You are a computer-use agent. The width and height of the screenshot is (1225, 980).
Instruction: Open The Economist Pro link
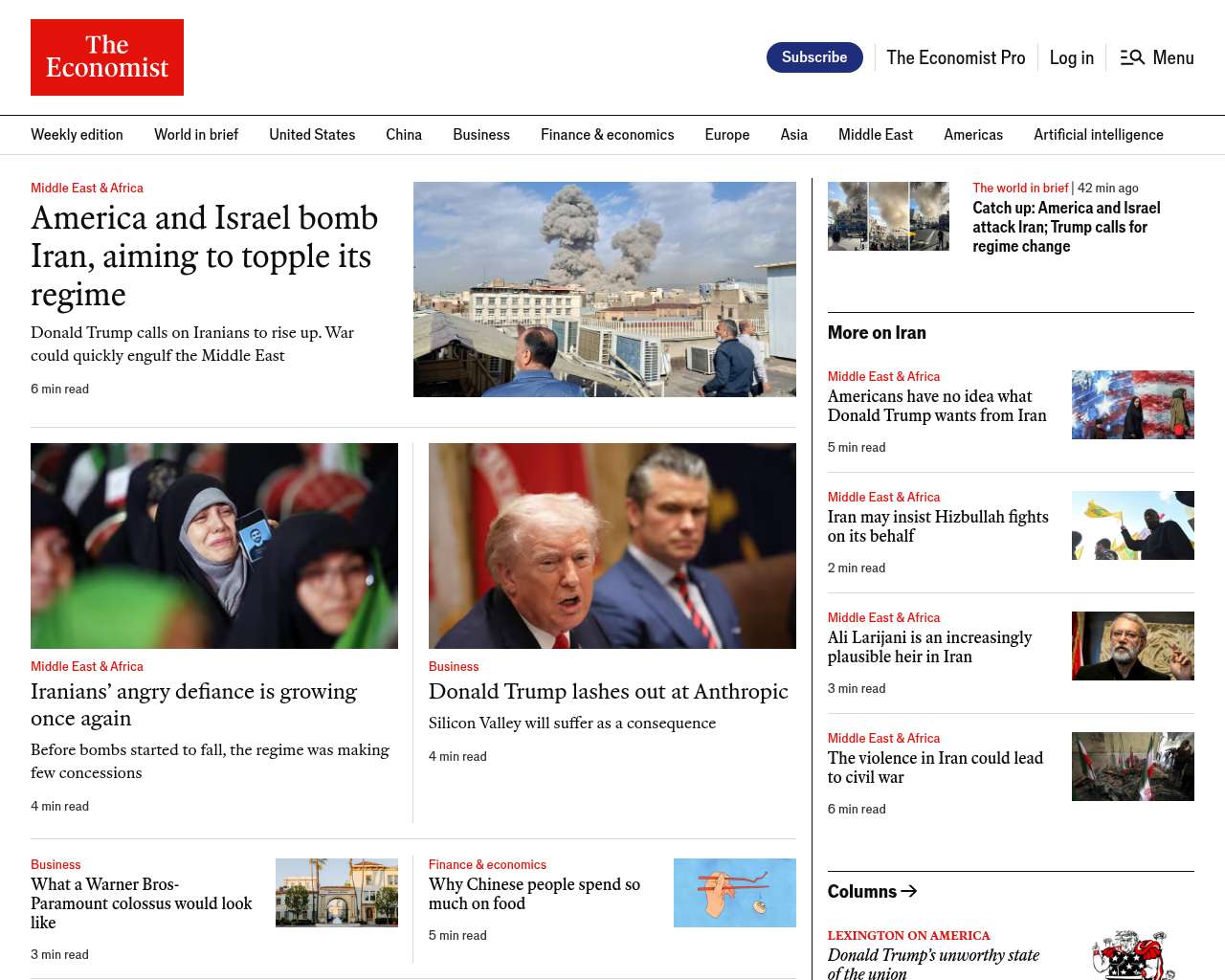[x=955, y=57]
